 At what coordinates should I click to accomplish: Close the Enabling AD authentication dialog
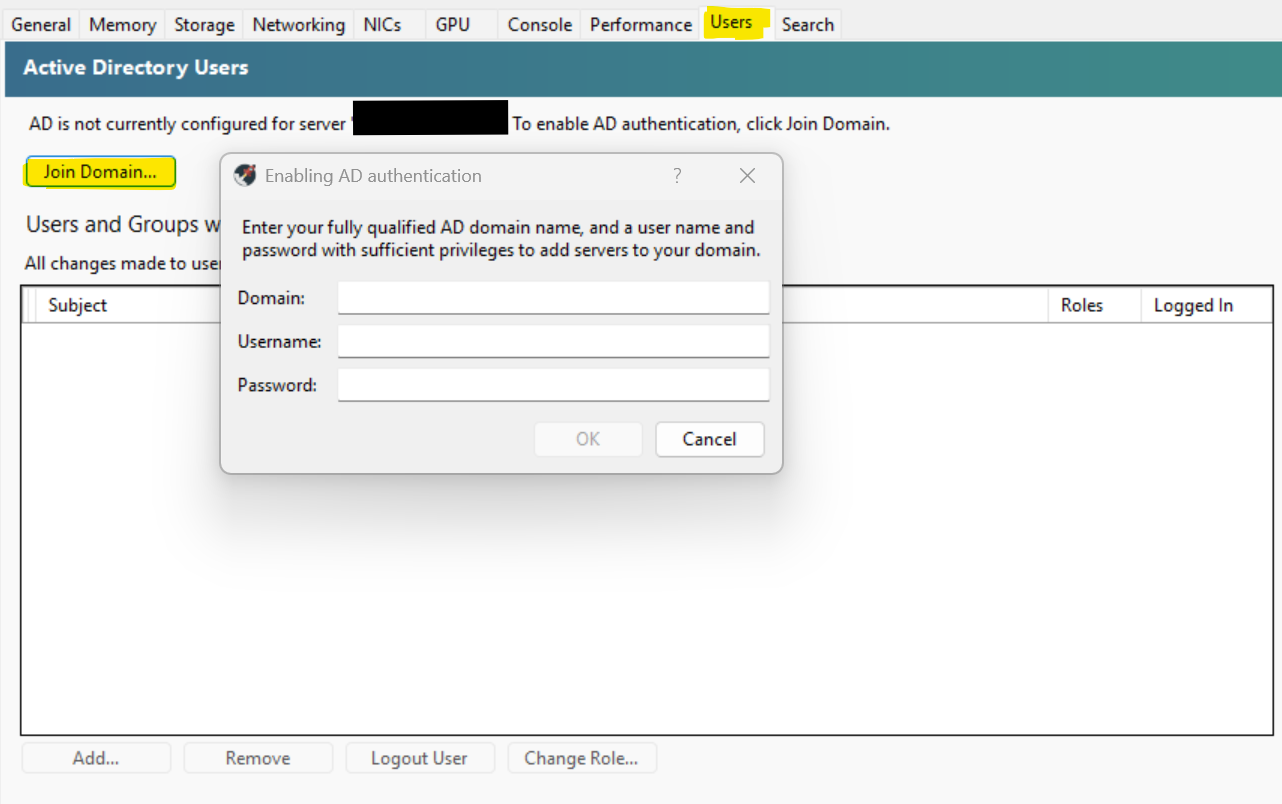tap(747, 176)
